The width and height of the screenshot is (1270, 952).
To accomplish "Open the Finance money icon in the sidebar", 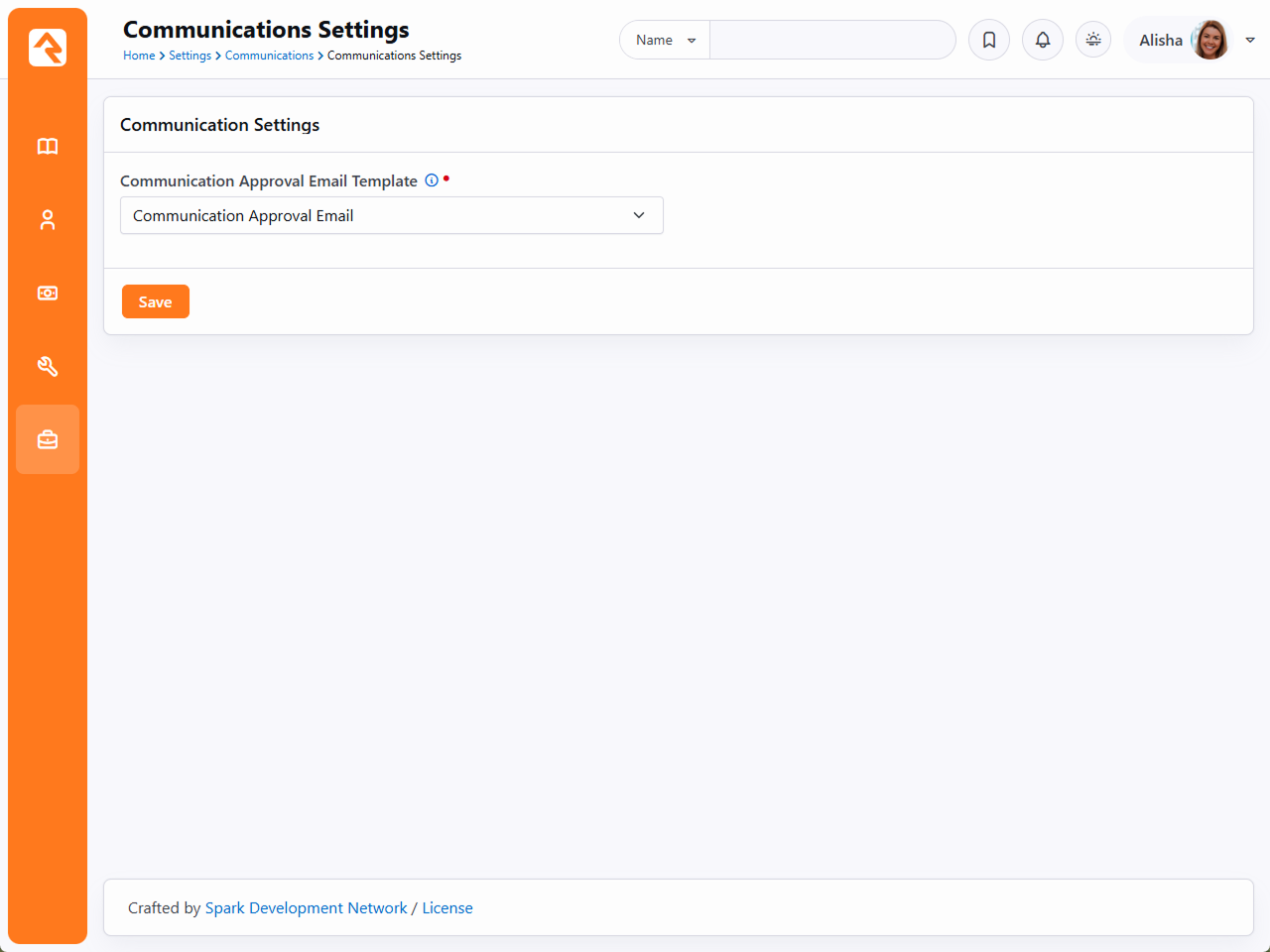I will [48, 294].
